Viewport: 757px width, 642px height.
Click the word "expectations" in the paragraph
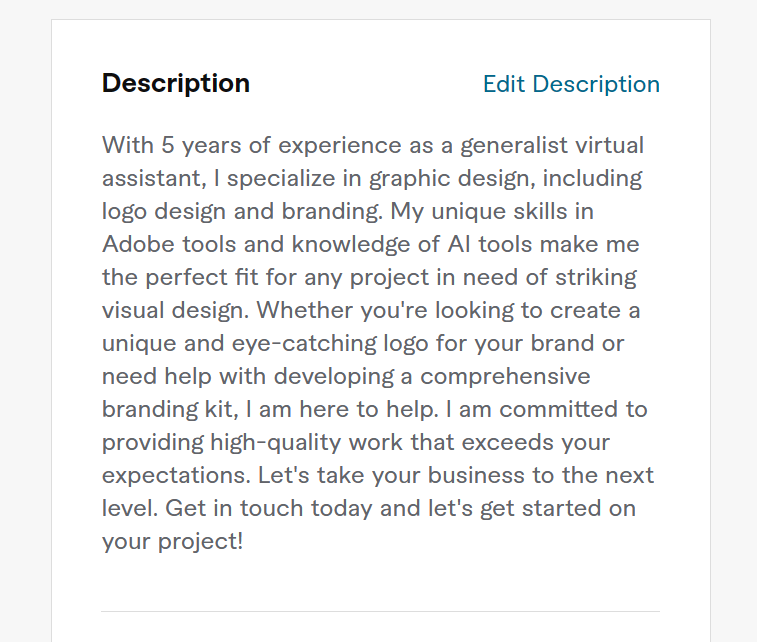[x=174, y=476]
